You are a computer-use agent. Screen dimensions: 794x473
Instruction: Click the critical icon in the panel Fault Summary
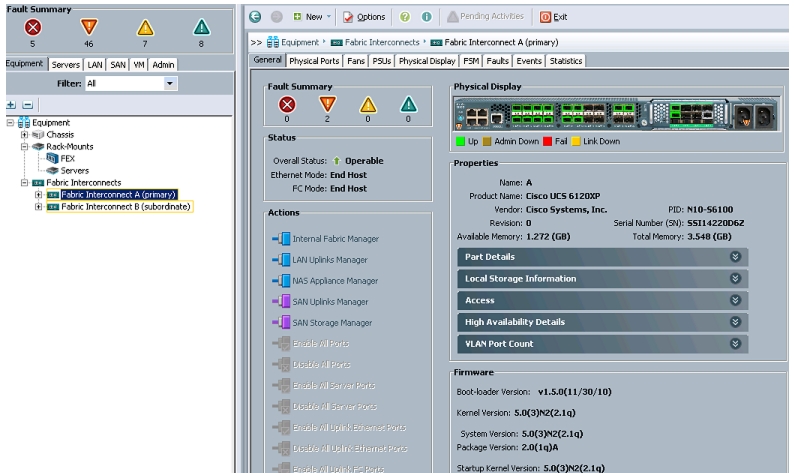[x=287, y=105]
